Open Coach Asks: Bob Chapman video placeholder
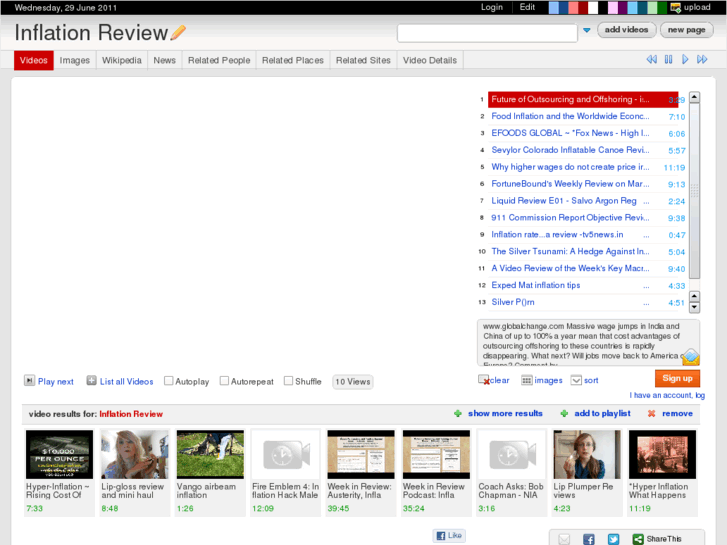The height and width of the screenshot is (545, 727). (x=512, y=454)
